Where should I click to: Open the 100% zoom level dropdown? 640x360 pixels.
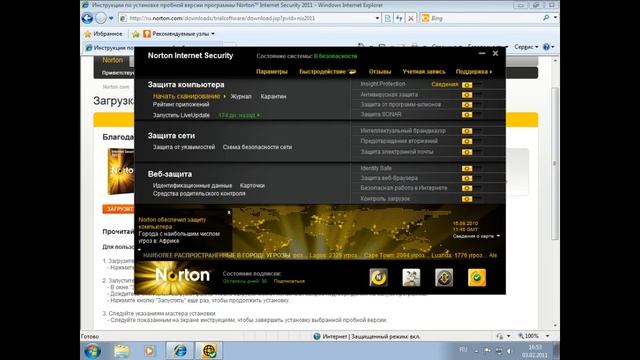point(547,336)
